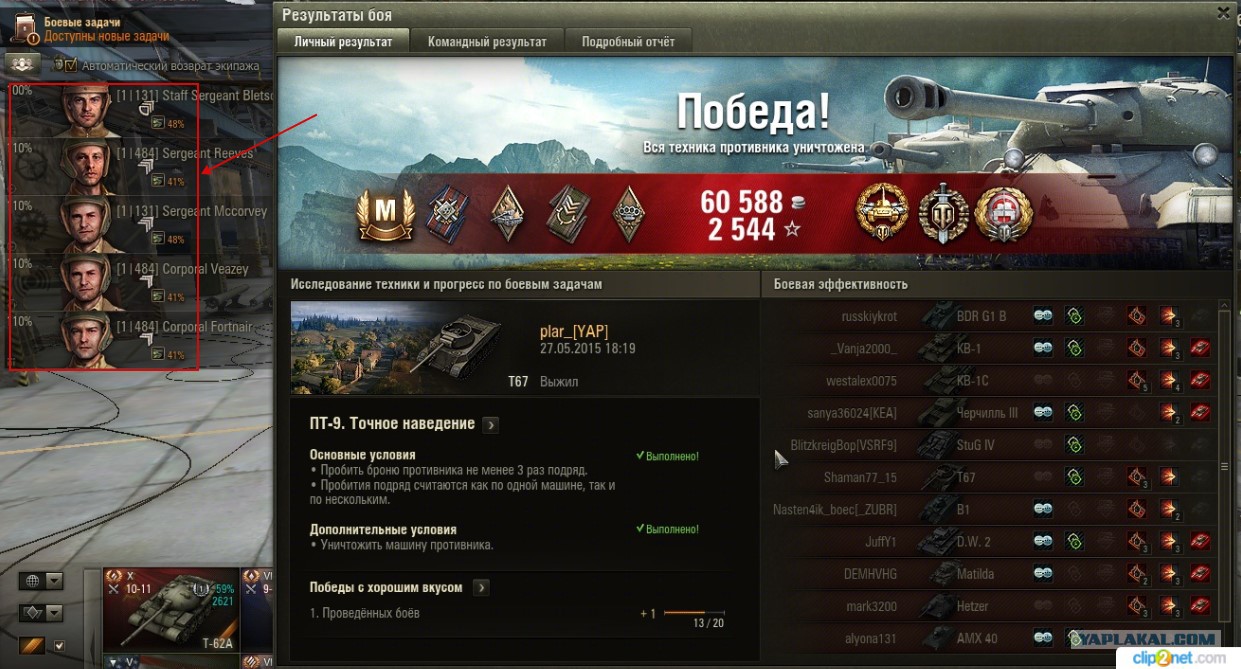The width and height of the screenshot is (1241, 669).
Task: Select the crossed swords award ribbon
Action: [446, 213]
